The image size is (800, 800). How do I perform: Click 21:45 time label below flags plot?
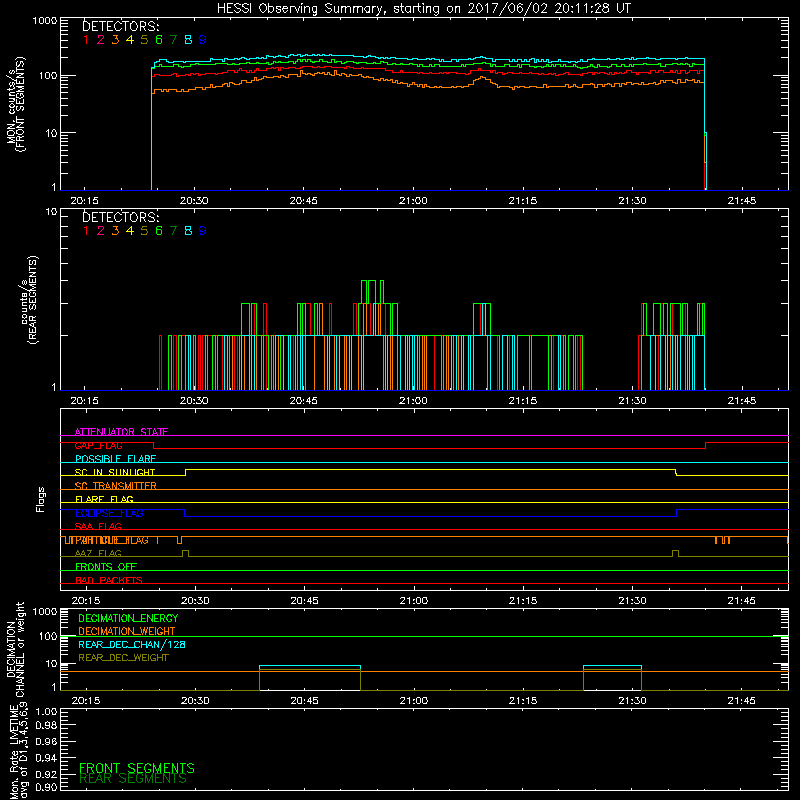pos(742,601)
